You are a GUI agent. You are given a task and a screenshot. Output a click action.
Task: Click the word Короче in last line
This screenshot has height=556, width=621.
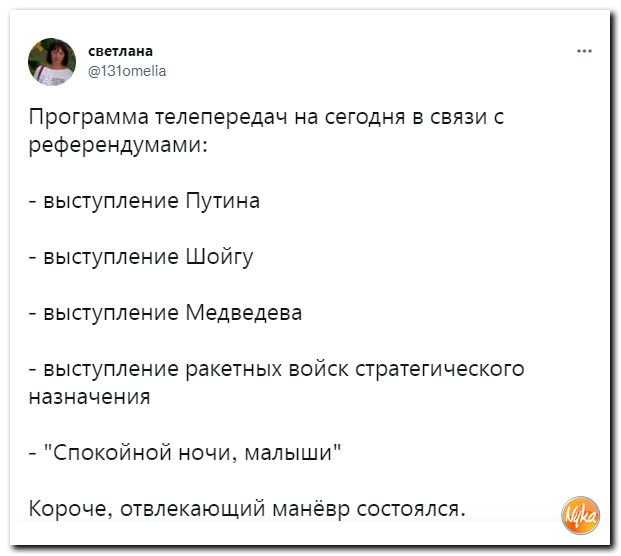(x=70, y=509)
